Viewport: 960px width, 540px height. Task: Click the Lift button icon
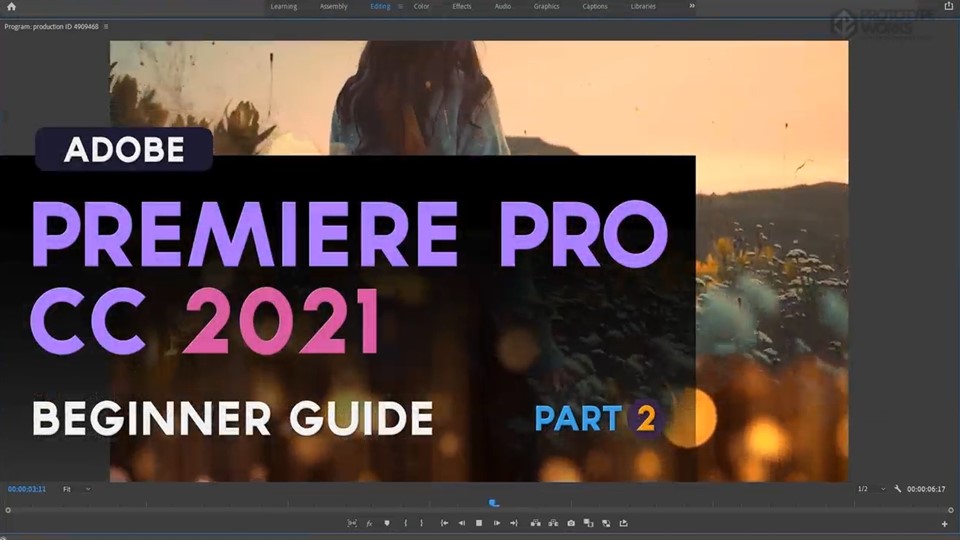535,523
